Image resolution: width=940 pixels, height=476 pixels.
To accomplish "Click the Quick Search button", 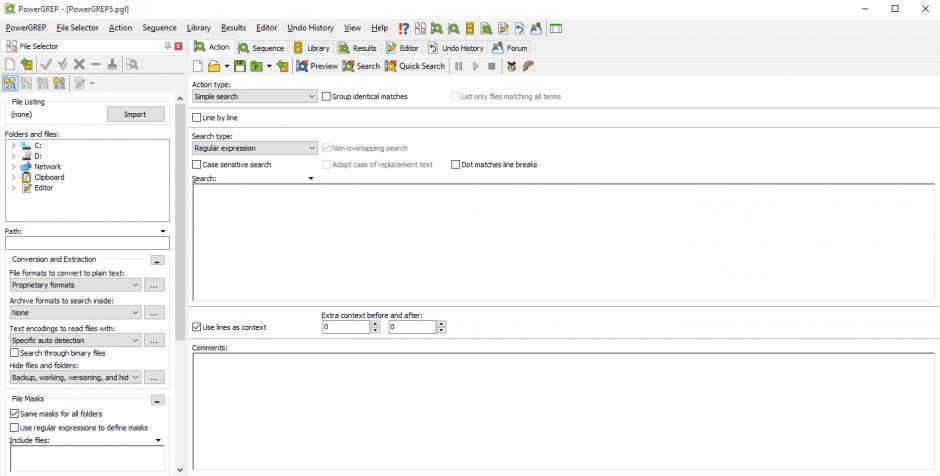I will [415, 66].
